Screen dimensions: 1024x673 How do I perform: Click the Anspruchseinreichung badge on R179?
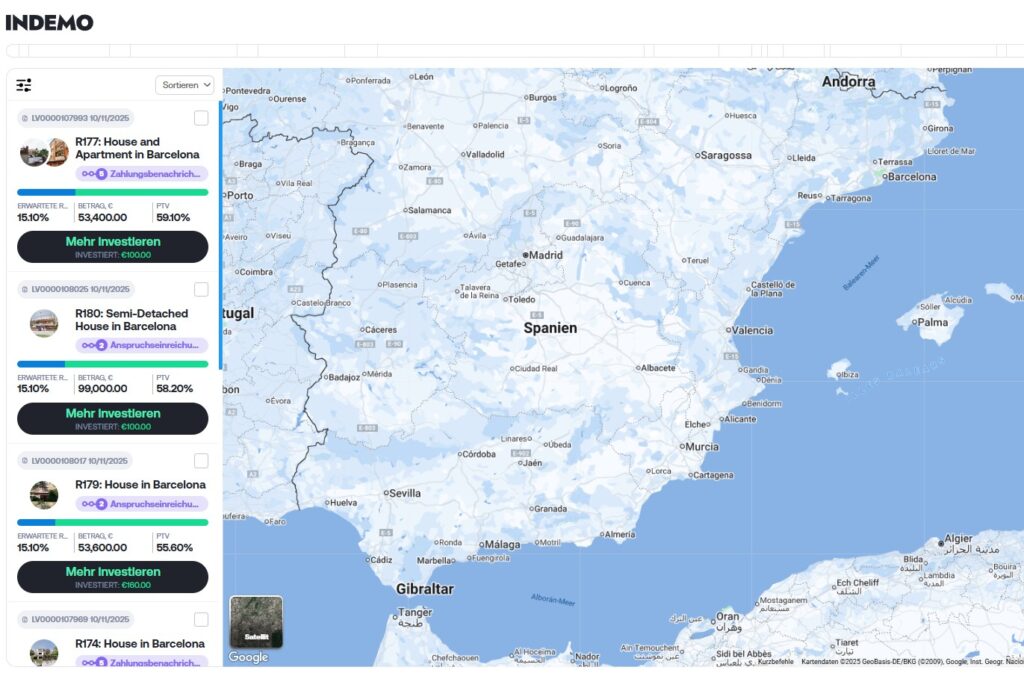[x=141, y=504]
